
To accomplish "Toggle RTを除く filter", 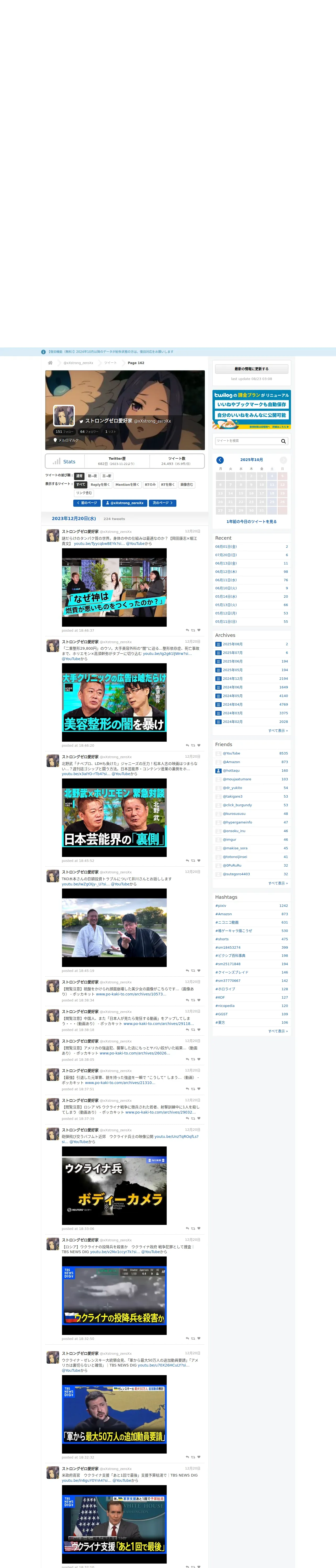I will coord(168,485).
